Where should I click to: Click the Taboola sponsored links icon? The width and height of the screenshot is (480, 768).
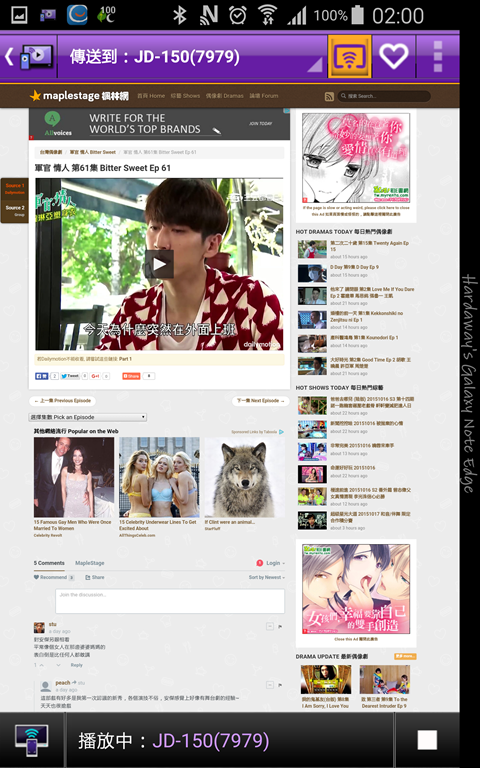click(281, 432)
